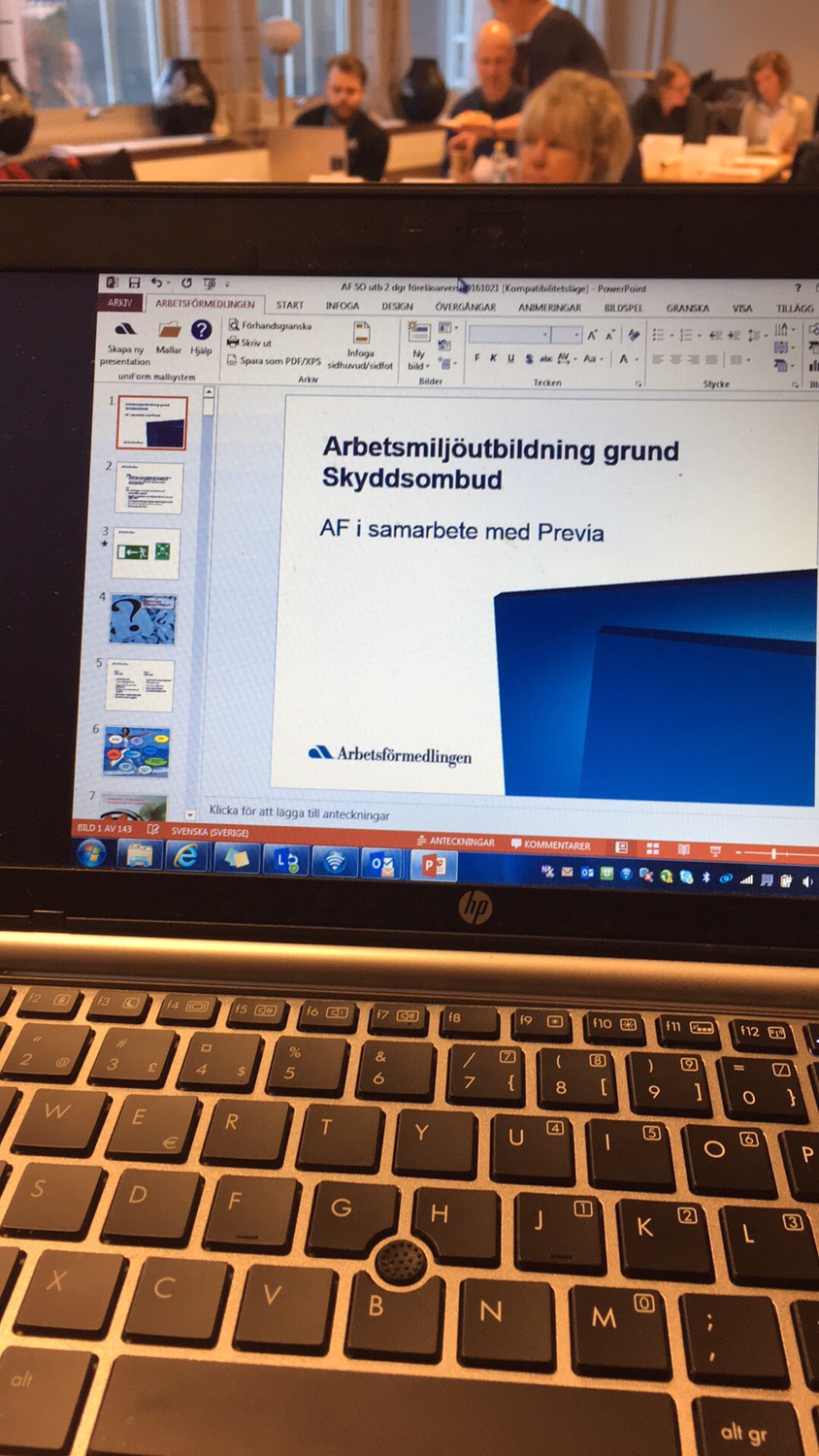Click the Undo arrow icon
The height and width of the screenshot is (1456, 819).
157,282
